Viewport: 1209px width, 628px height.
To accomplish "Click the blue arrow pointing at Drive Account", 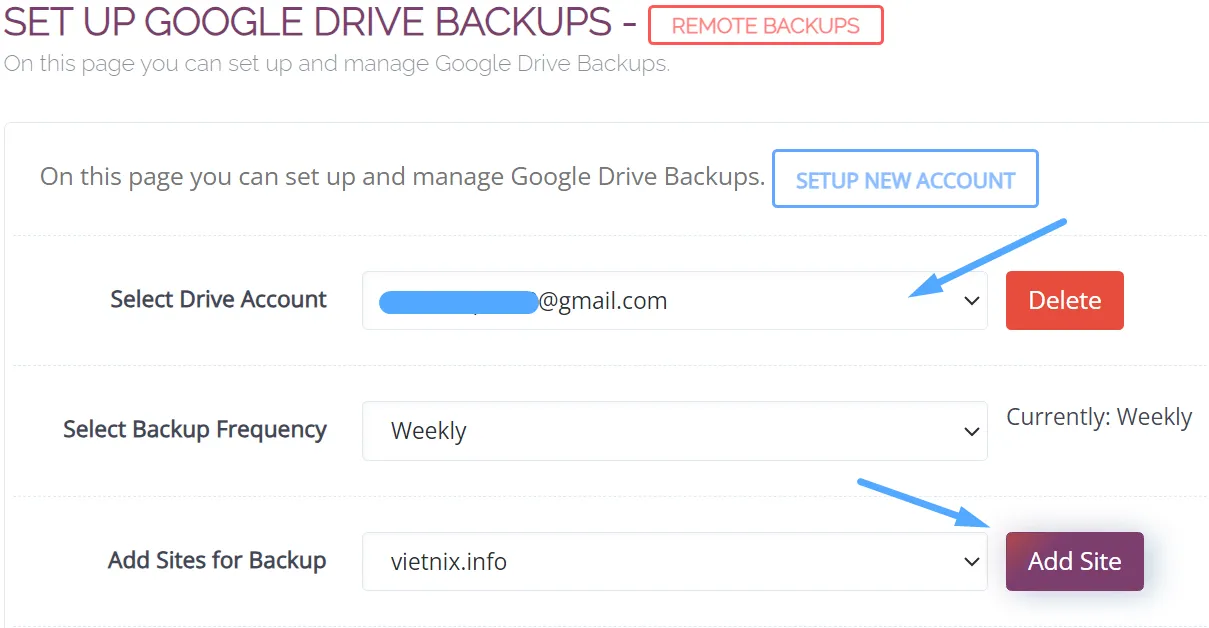I will [988, 257].
